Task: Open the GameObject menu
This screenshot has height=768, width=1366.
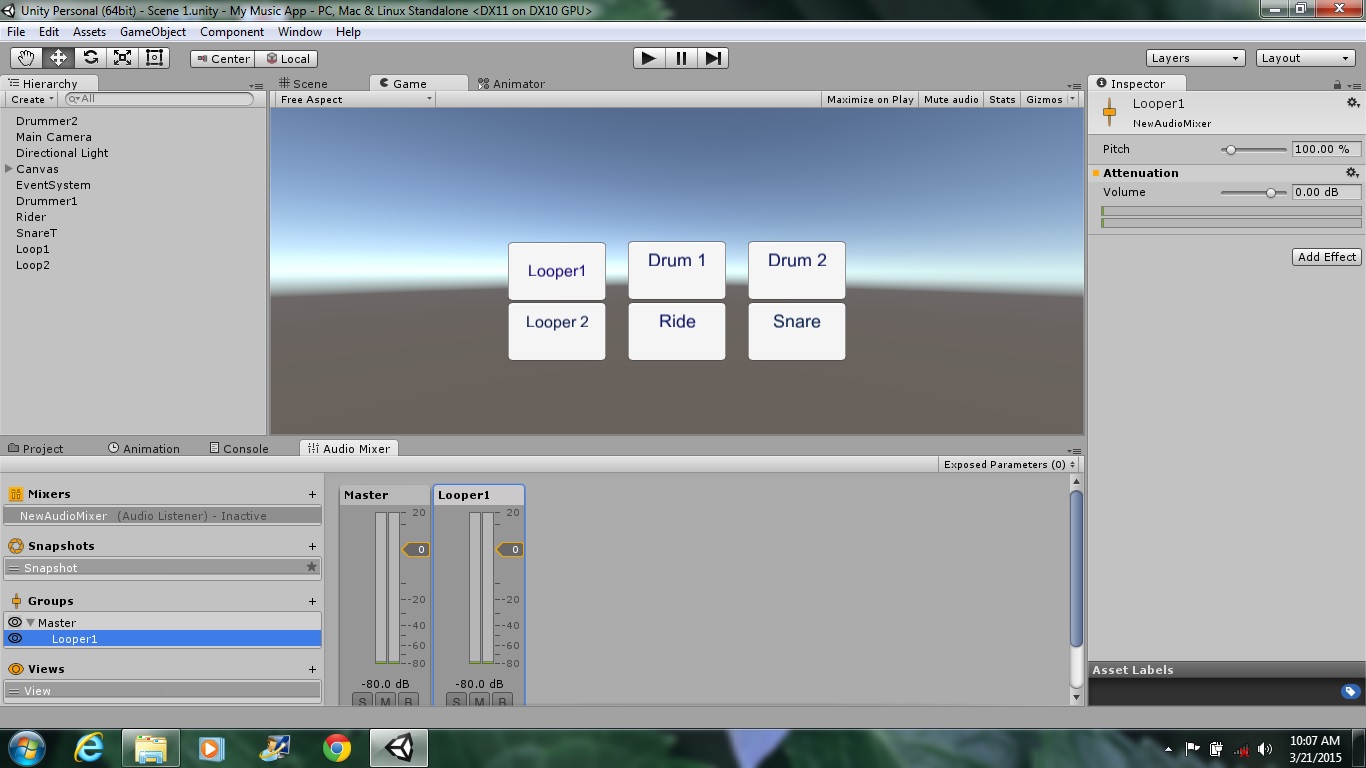Action: [153, 32]
